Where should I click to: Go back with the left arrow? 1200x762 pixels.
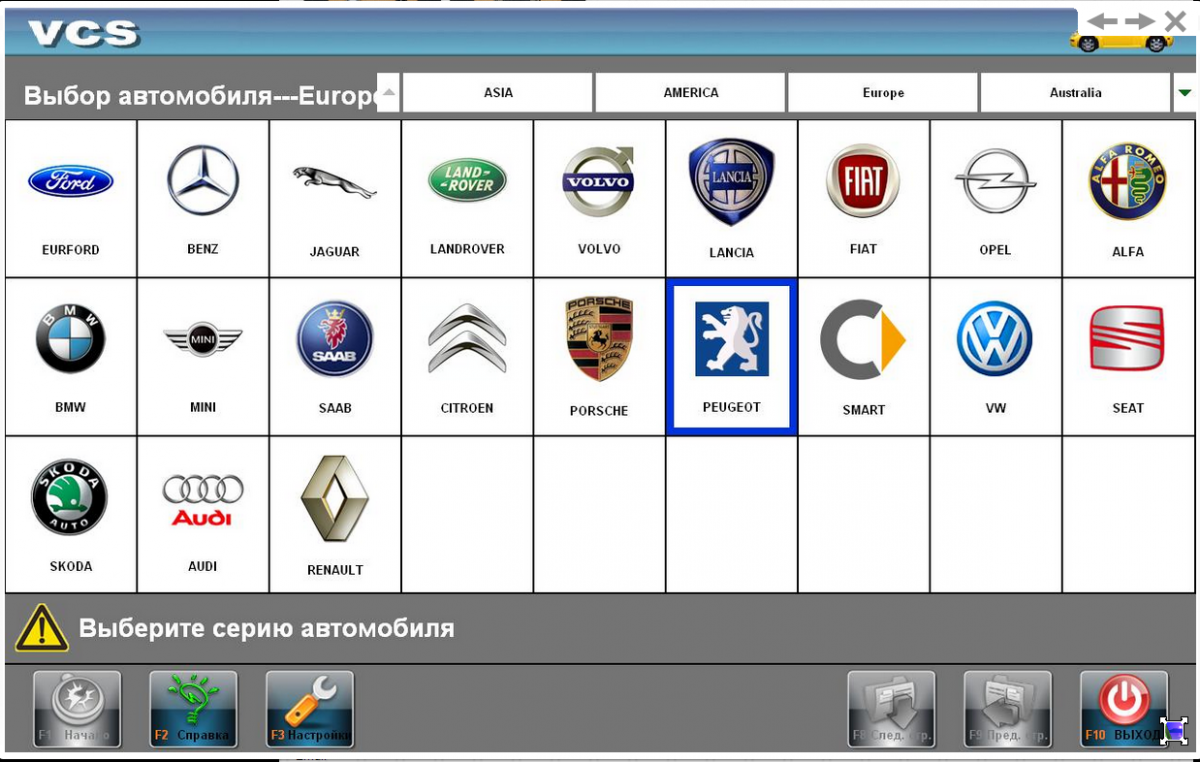(x=1102, y=21)
